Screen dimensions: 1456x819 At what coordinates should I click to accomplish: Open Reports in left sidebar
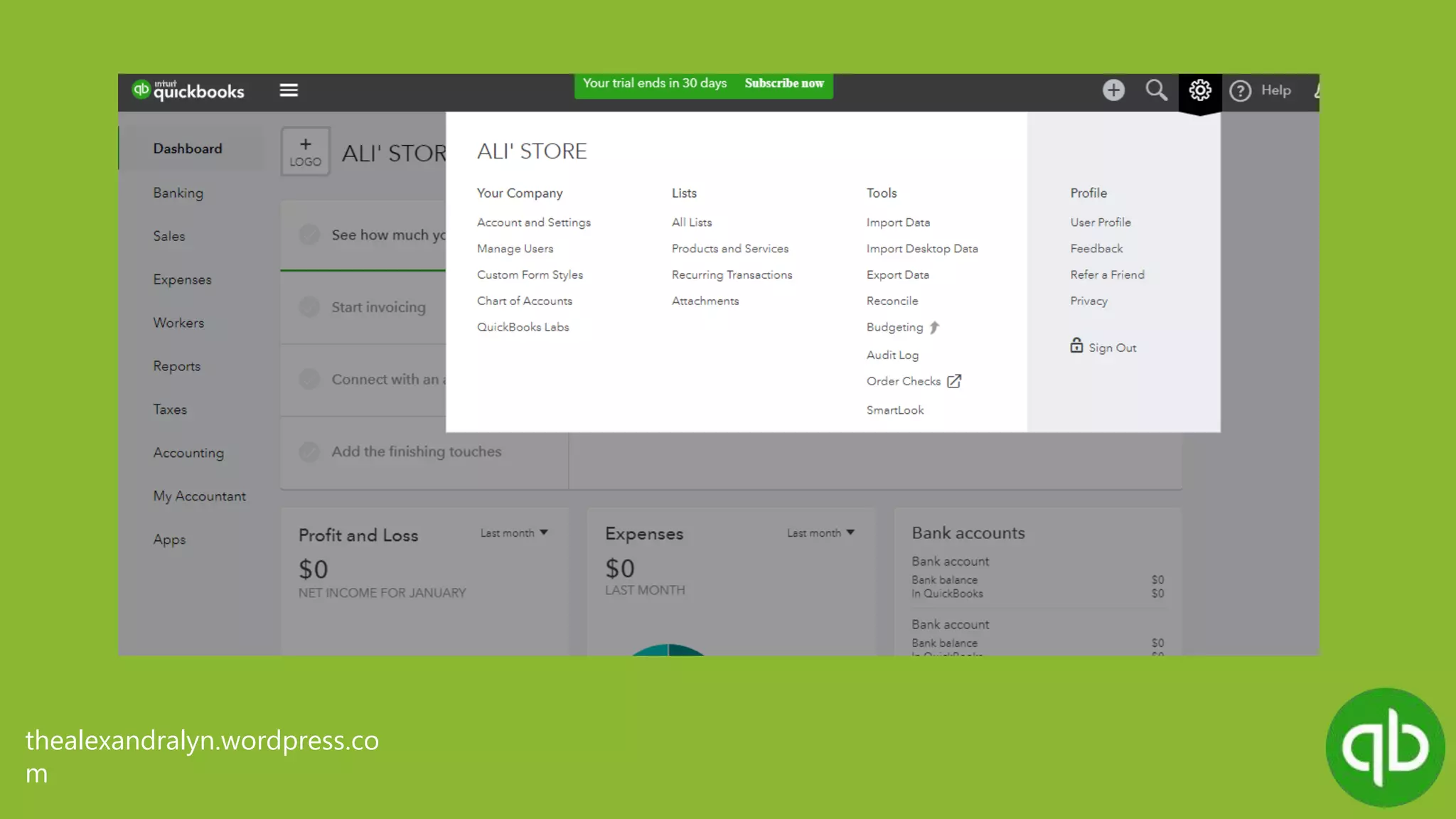point(177,366)
